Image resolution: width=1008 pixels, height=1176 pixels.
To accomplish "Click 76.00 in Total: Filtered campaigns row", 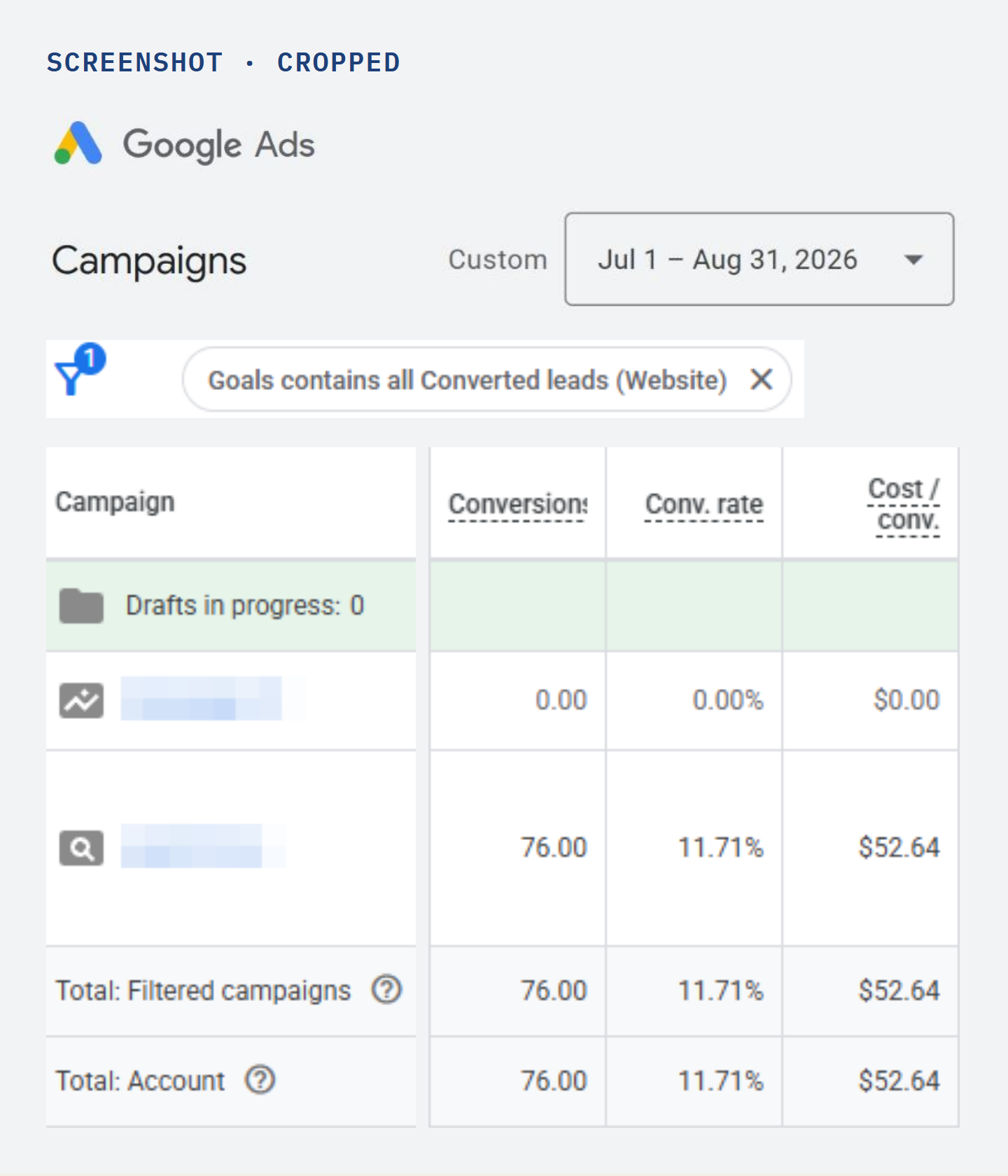I will point(554,990).
